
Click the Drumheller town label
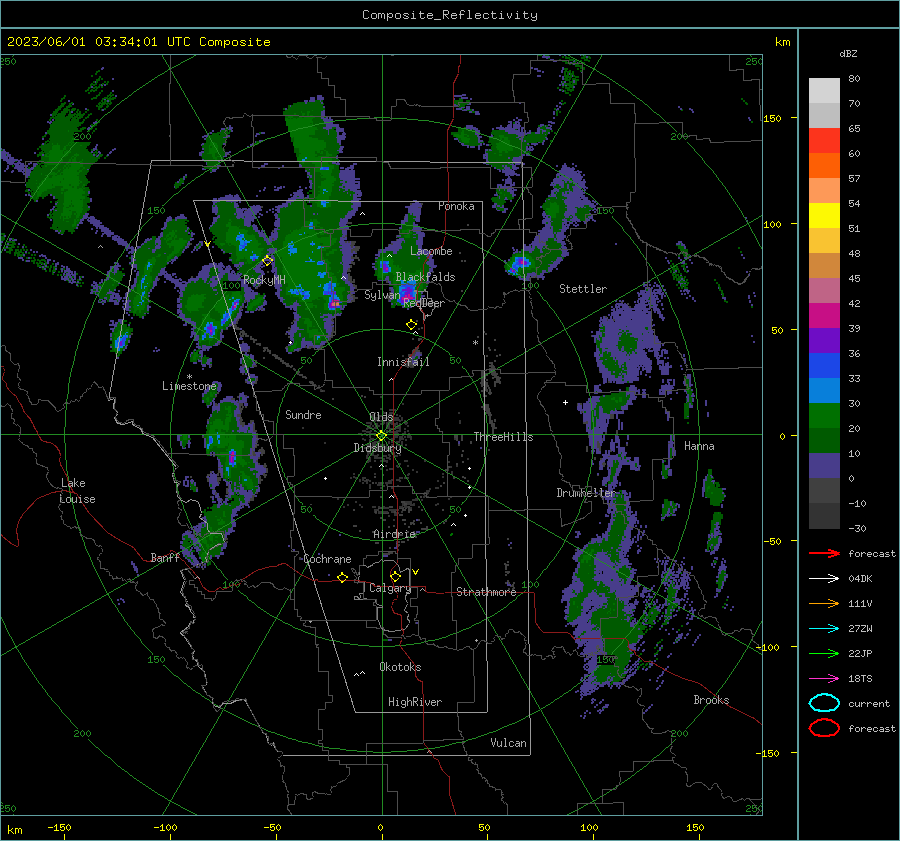pos(585,493)
